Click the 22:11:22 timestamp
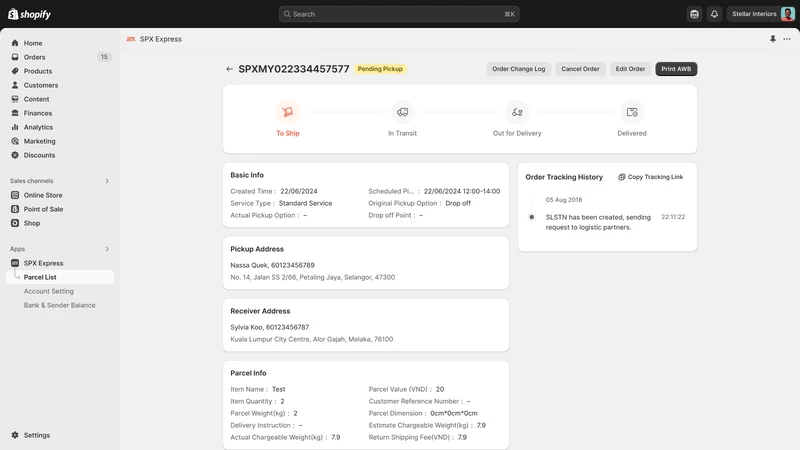The height and width of the screenshot is (450, 800). (673, 217)
